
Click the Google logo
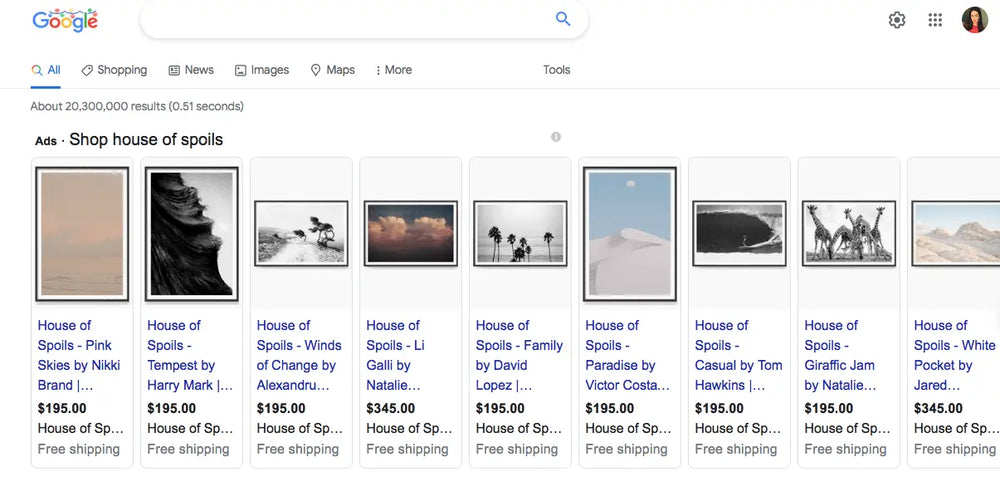(x=65, y=20)
